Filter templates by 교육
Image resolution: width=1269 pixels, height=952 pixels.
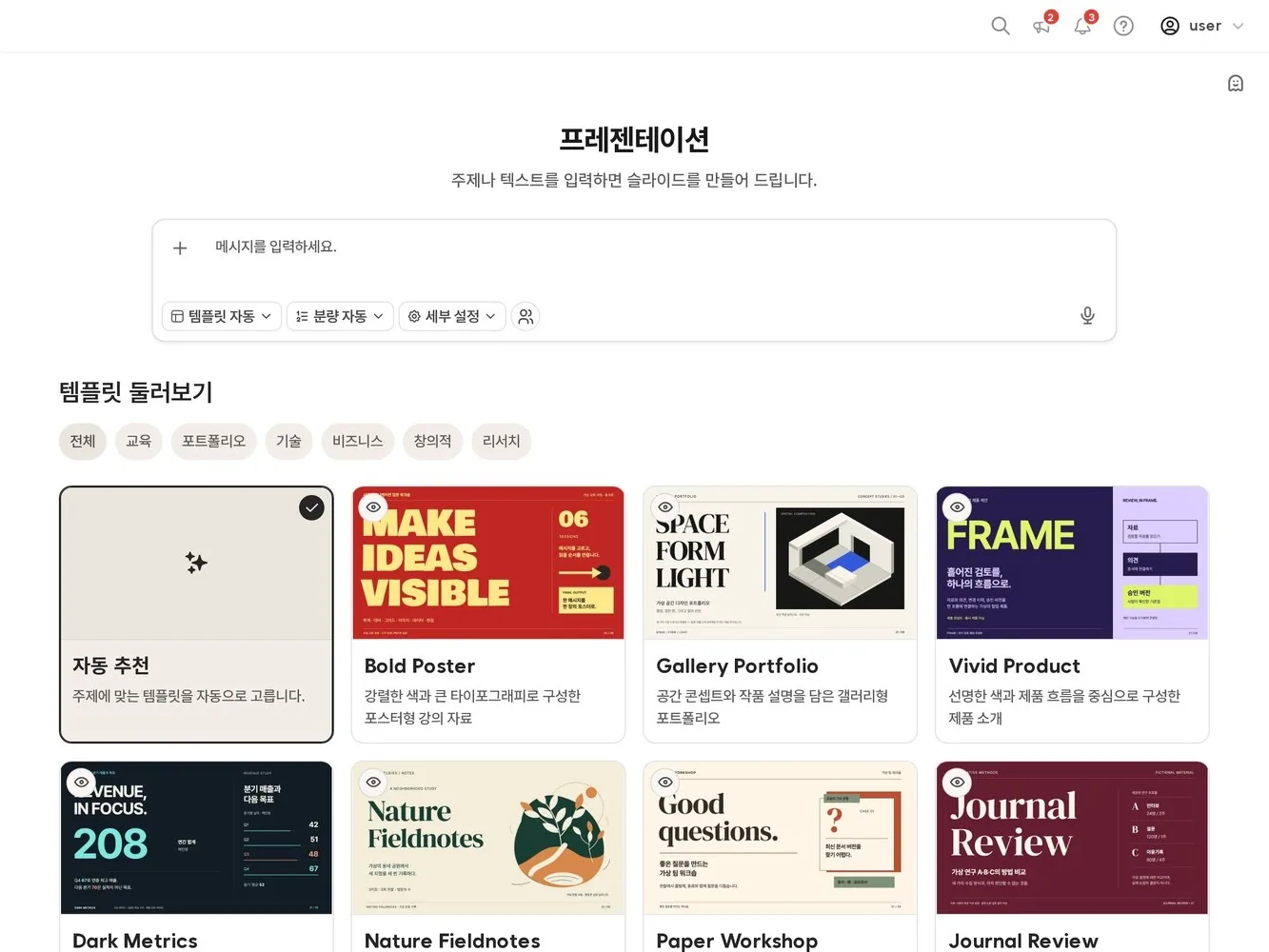139,442
